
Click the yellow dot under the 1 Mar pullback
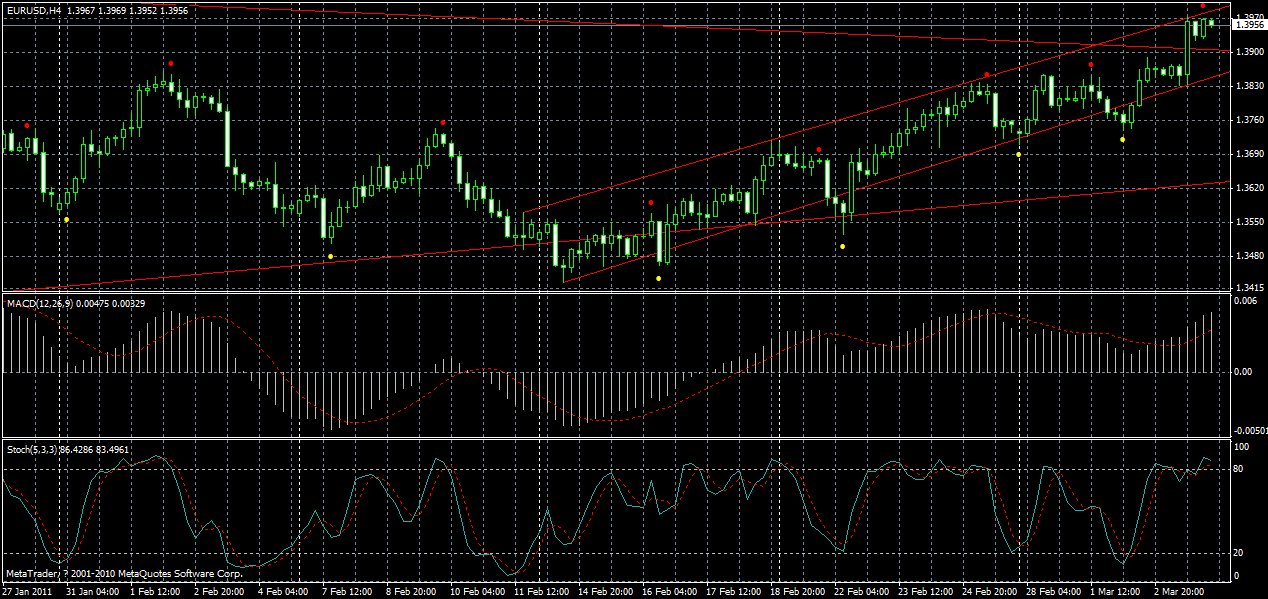[1122, 139]
